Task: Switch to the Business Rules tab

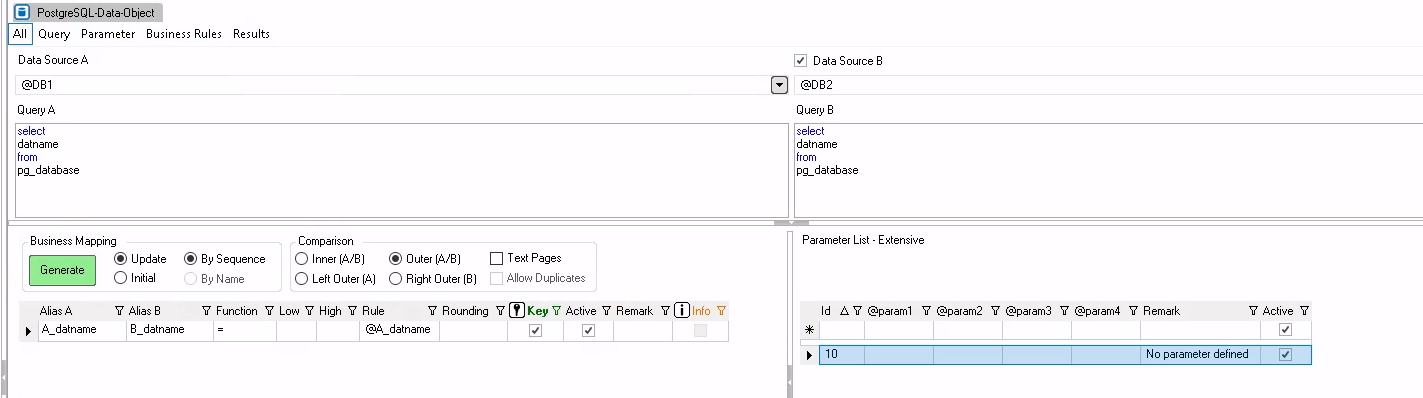Action: pos(184,34)
